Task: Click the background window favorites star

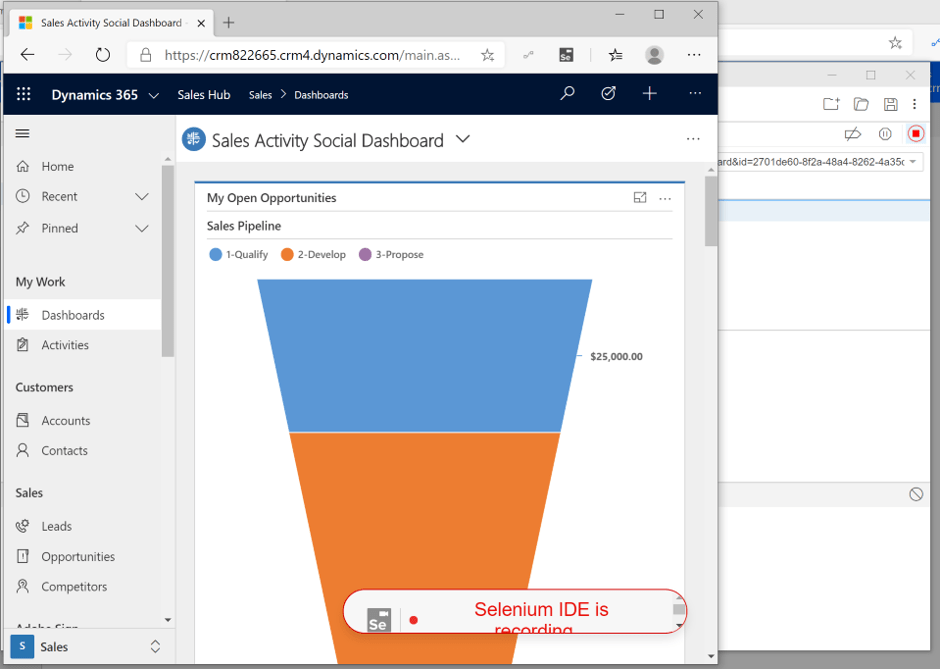Action: 895,43
